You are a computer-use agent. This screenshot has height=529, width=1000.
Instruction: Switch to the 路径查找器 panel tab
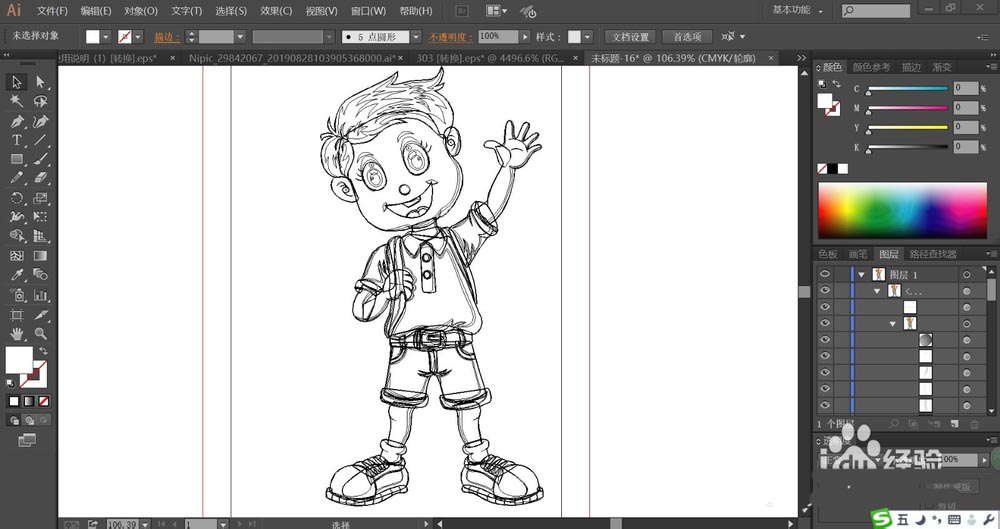point(932,254)
